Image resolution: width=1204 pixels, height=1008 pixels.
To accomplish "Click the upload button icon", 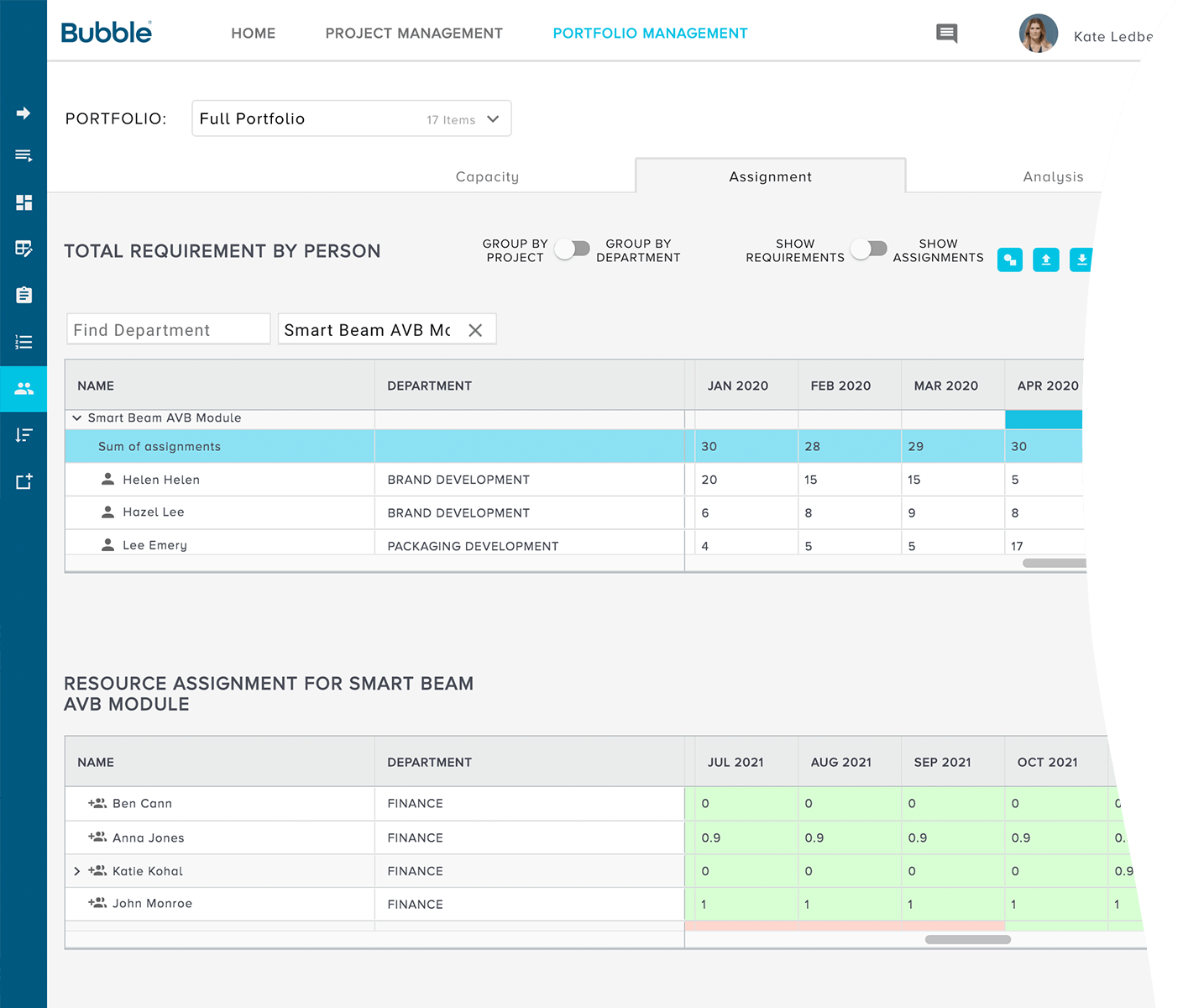I will [x=1045, y=260].
